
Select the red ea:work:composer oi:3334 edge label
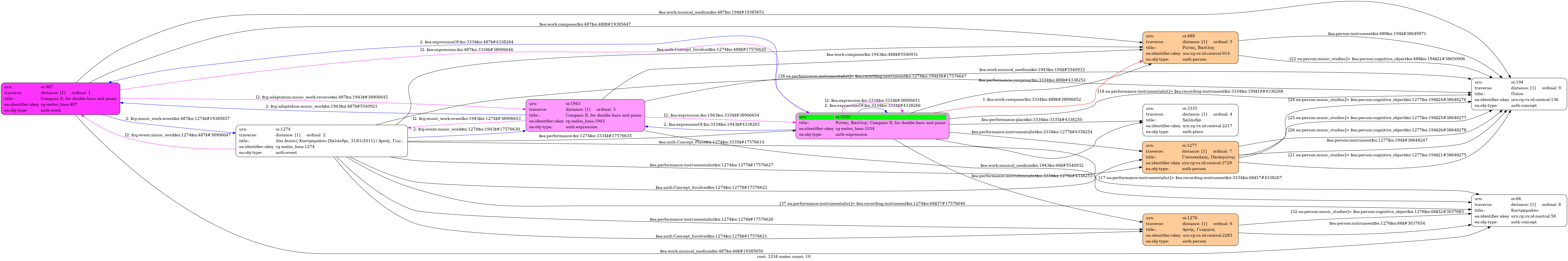pos(1032,99)
